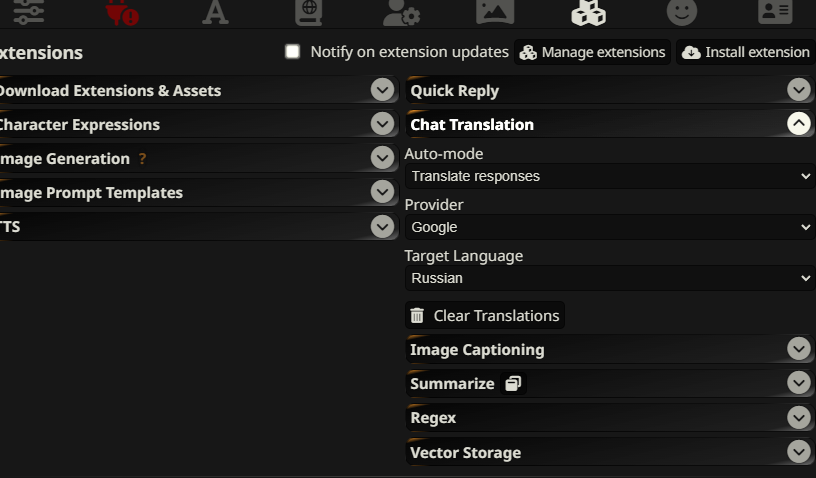Open the character management ID card icon
The height and width of the screenshot is (478, 816).
775,11
